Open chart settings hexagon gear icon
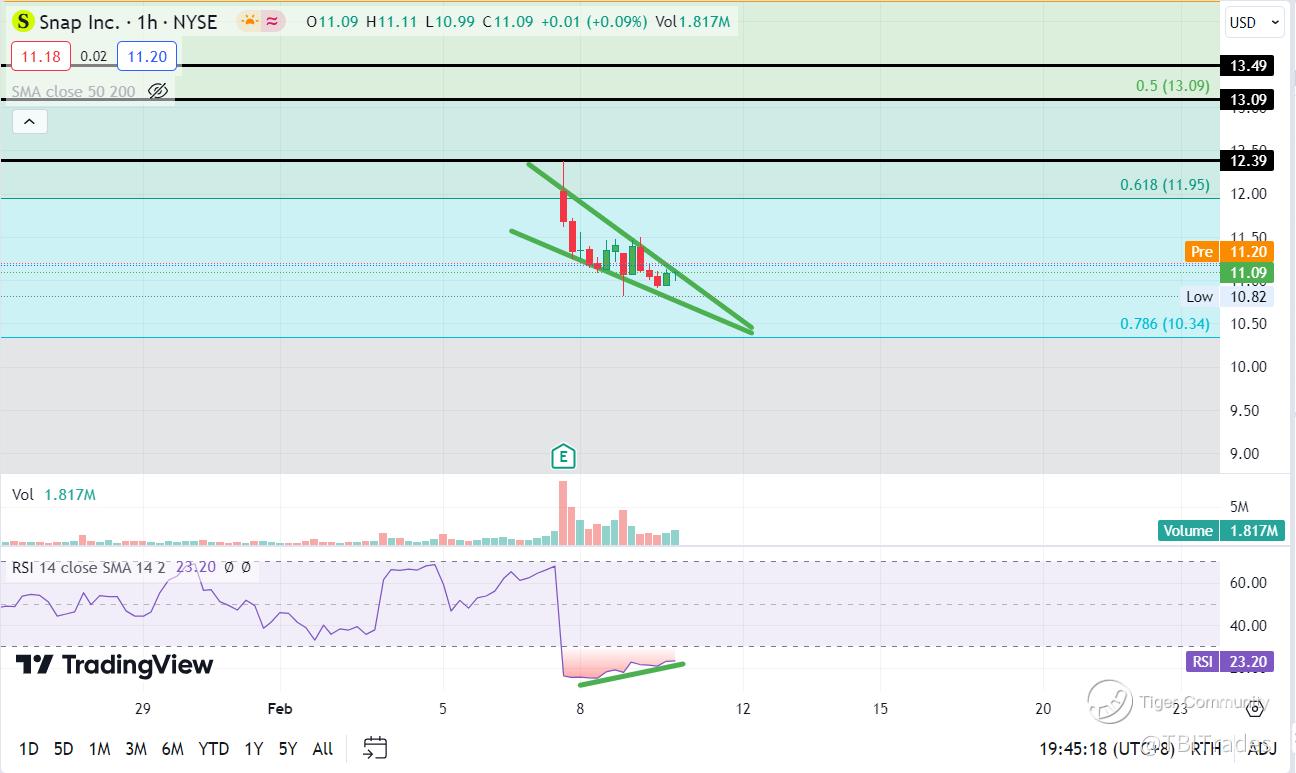 click(x=1255, y=708)
